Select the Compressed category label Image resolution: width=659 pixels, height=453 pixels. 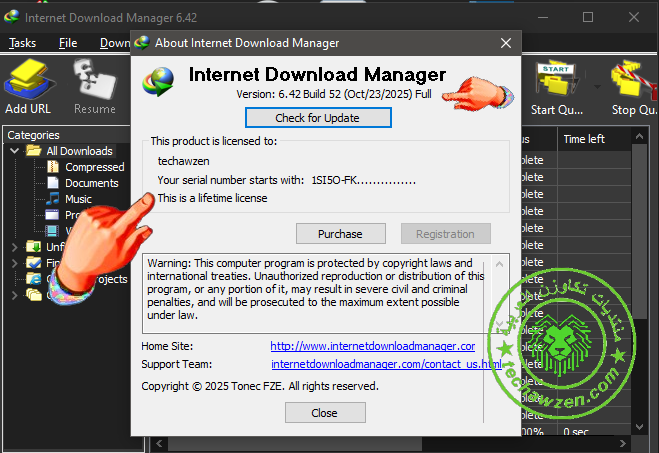(x=95, y=167)
